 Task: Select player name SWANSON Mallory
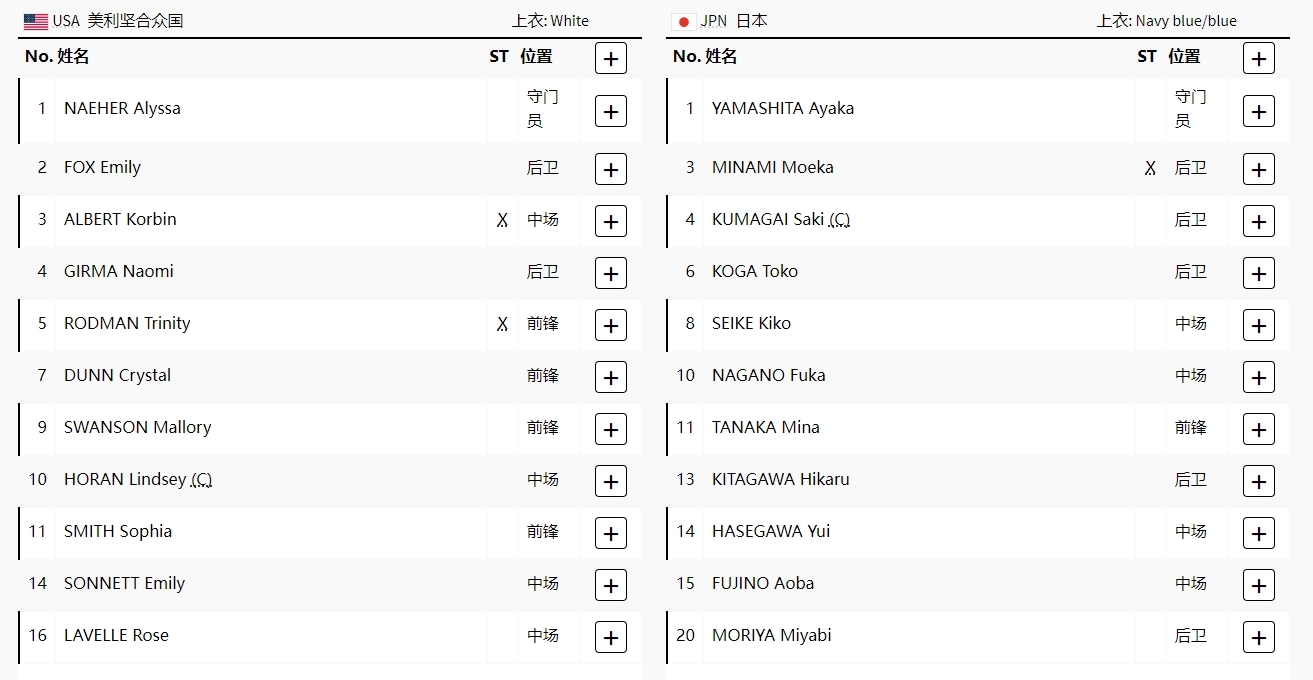pos(138,427)
